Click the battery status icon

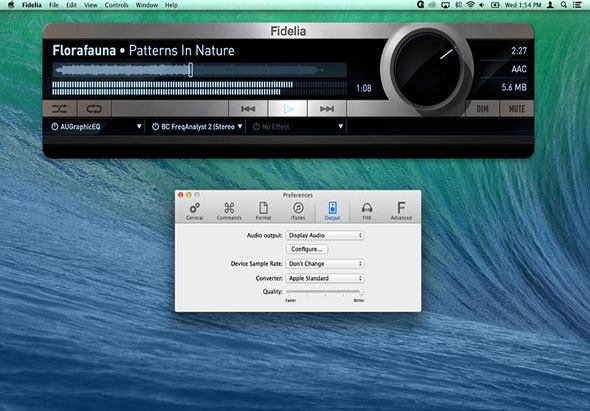pyautogui.click(x=495, y=5)
